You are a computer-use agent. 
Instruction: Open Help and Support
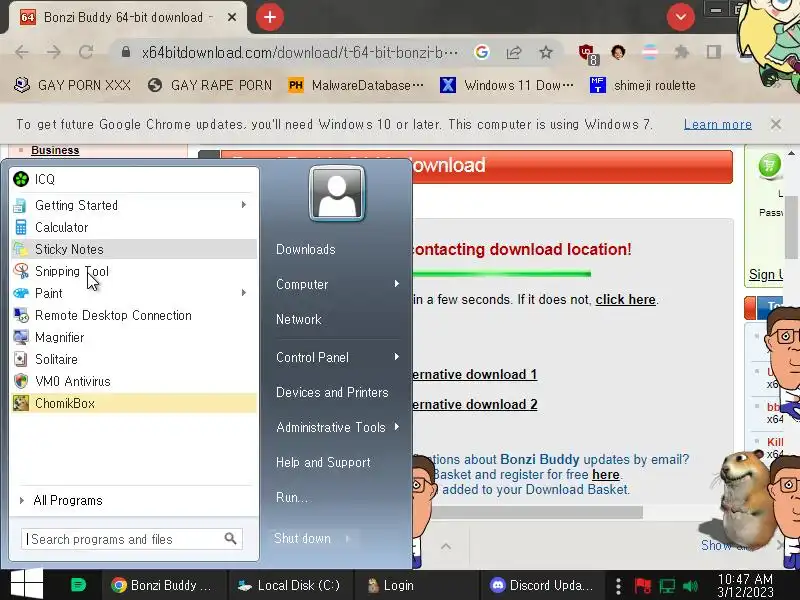(323, 462)
